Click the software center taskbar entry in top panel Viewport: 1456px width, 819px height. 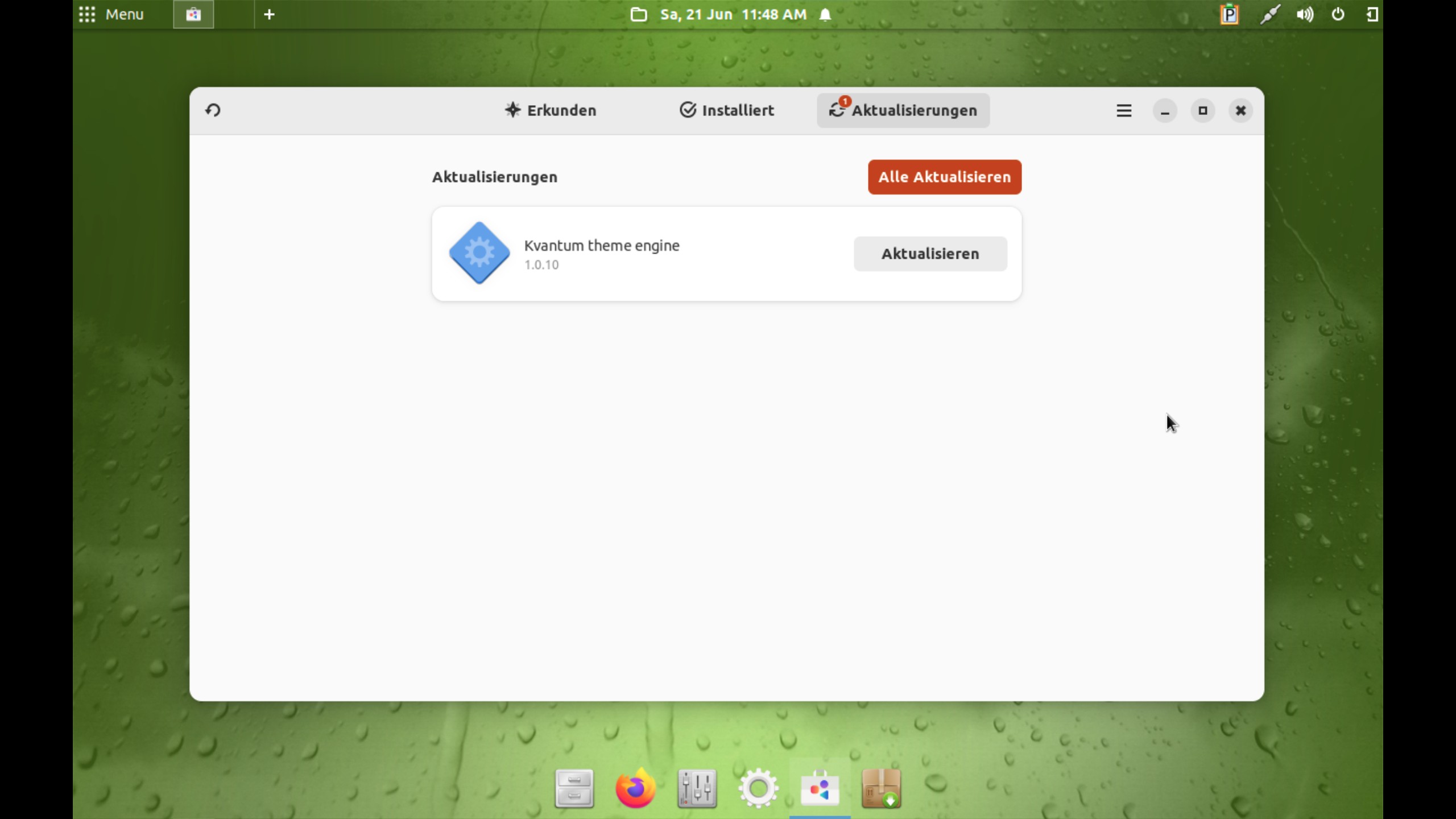[193, 14]
